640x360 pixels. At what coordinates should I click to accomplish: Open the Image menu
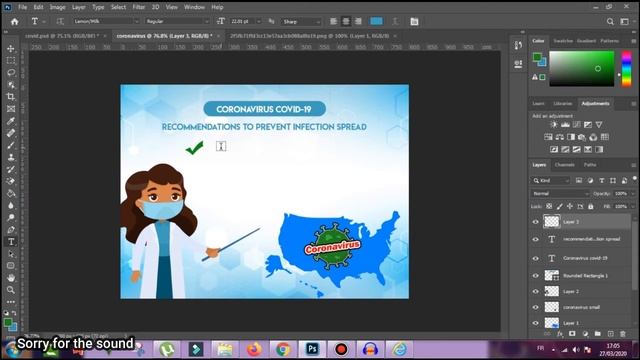(x=58, y=7)
